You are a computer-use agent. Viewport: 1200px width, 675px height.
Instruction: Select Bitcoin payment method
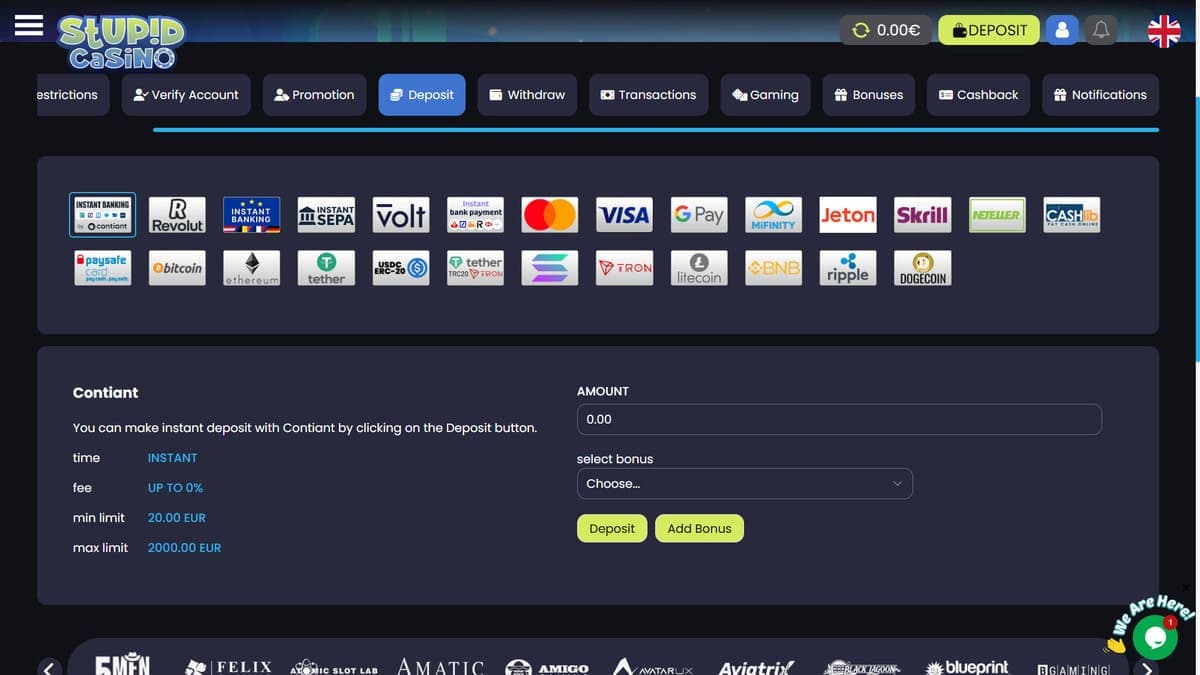pos(177,268)
